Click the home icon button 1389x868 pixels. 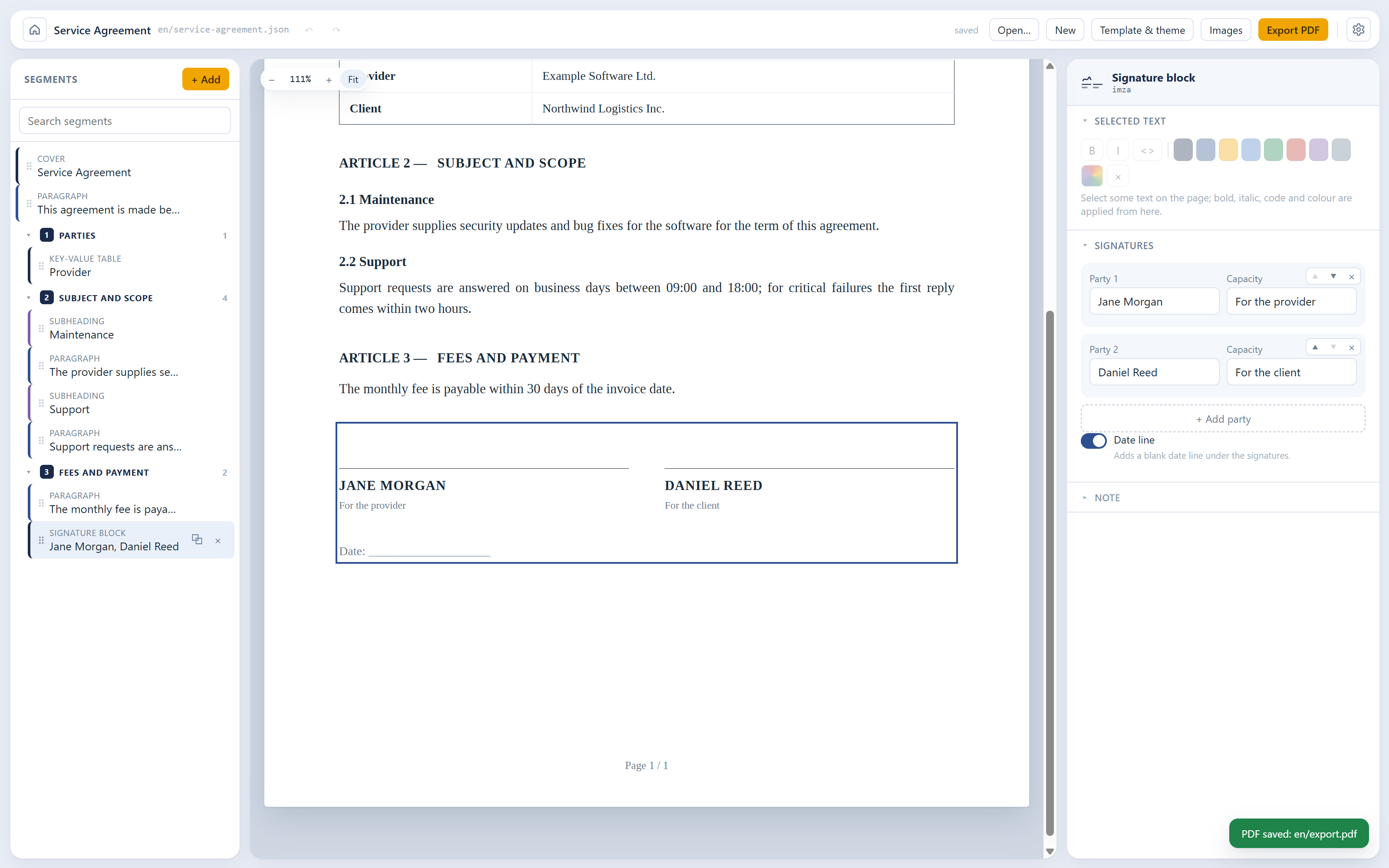click(34, 30)
